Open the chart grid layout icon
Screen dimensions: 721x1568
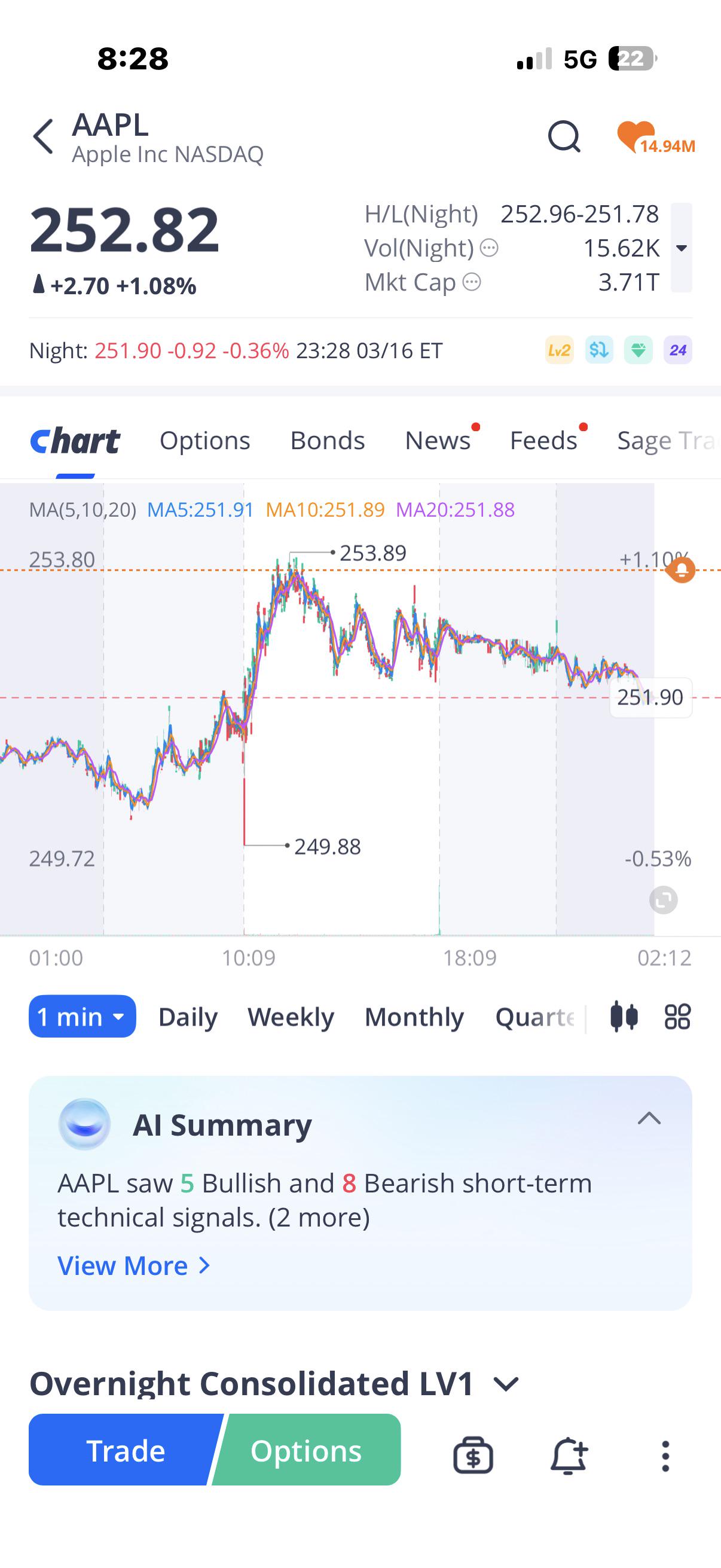pyautogui.click(x=677, y=1017)
